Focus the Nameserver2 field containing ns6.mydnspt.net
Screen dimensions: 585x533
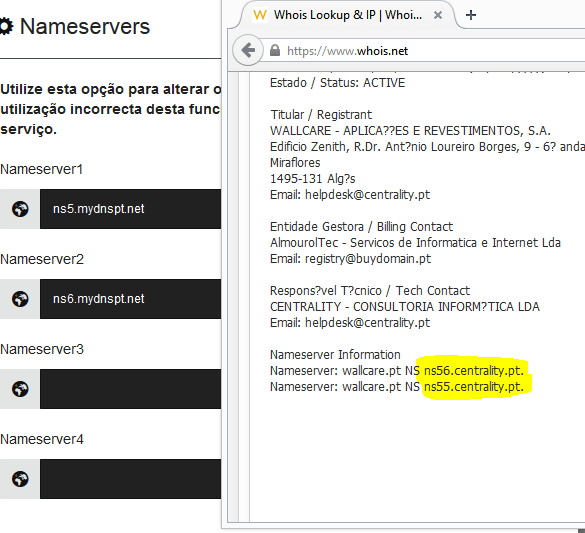pyautogui.click(x=131, y=299)
